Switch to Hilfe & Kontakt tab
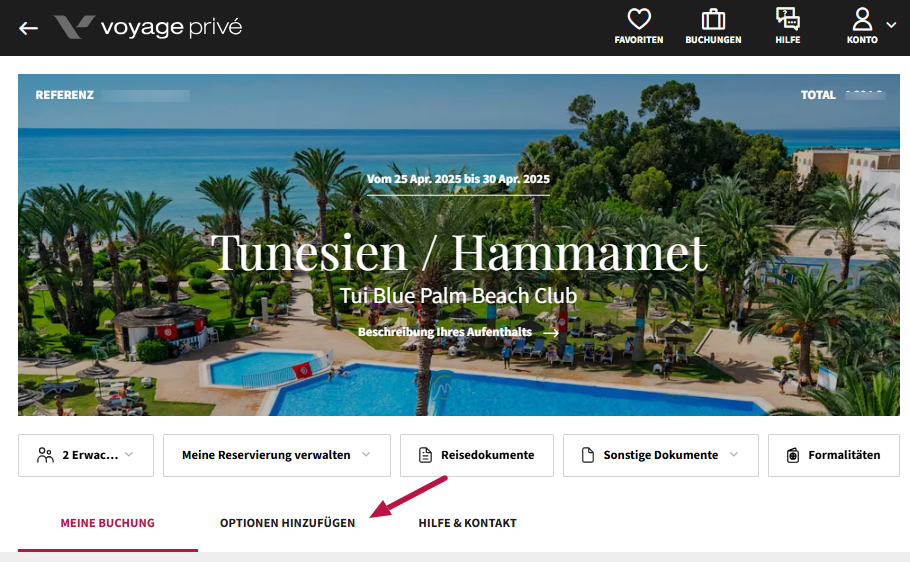 click(467, 523)
